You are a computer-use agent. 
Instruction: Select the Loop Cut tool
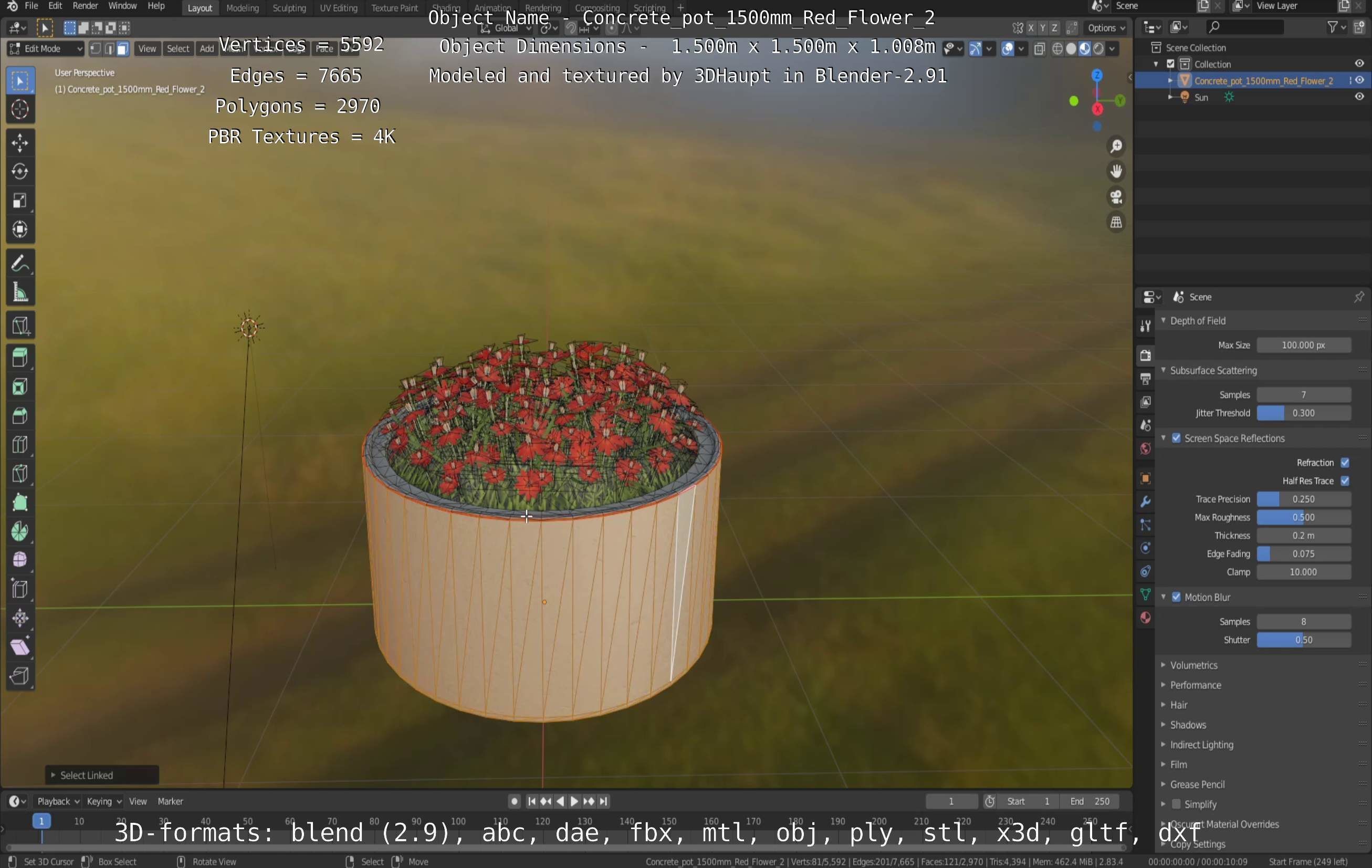point(20,445)
